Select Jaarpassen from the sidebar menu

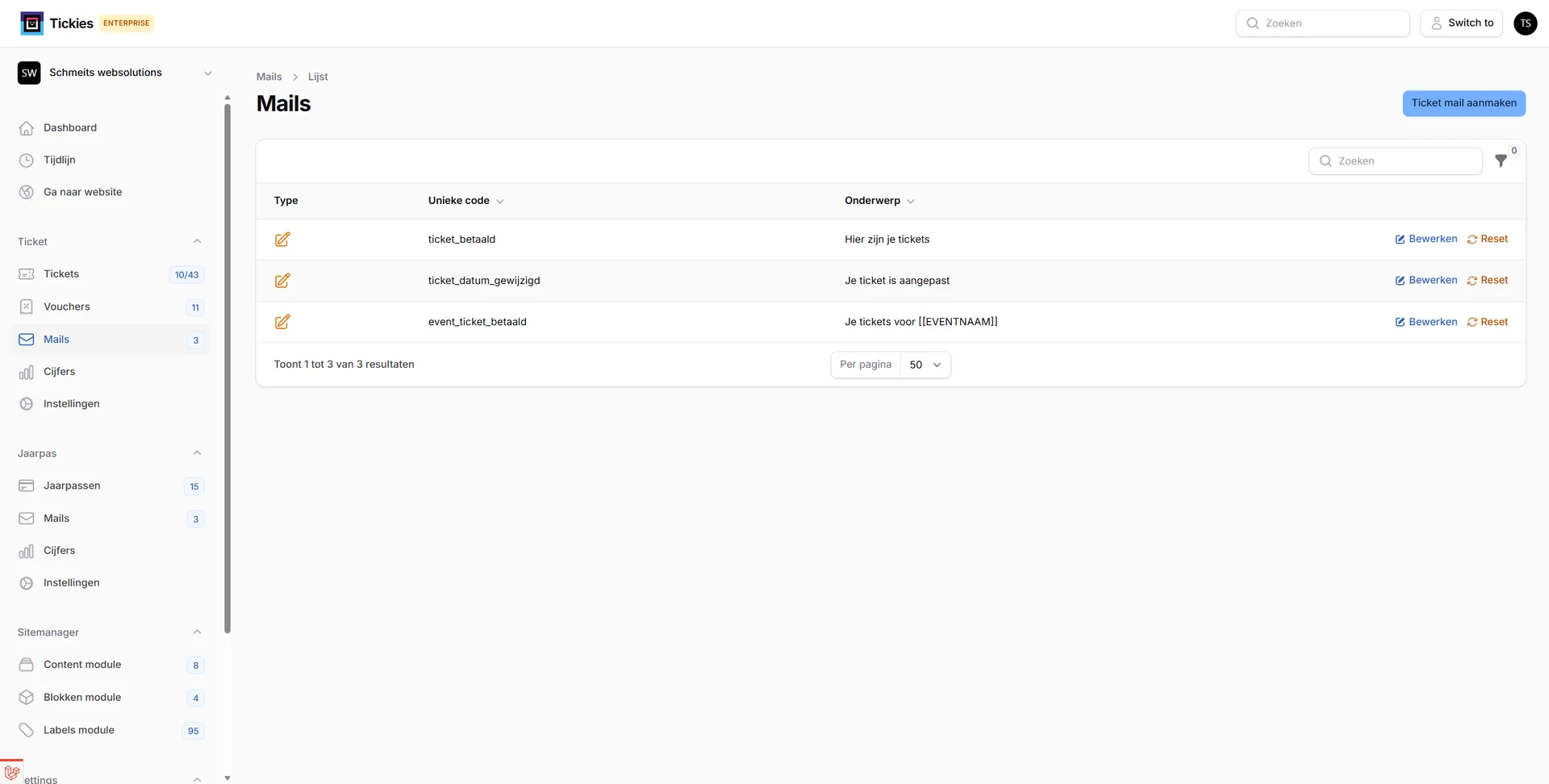pyautogui.click(x=72, y=486)
